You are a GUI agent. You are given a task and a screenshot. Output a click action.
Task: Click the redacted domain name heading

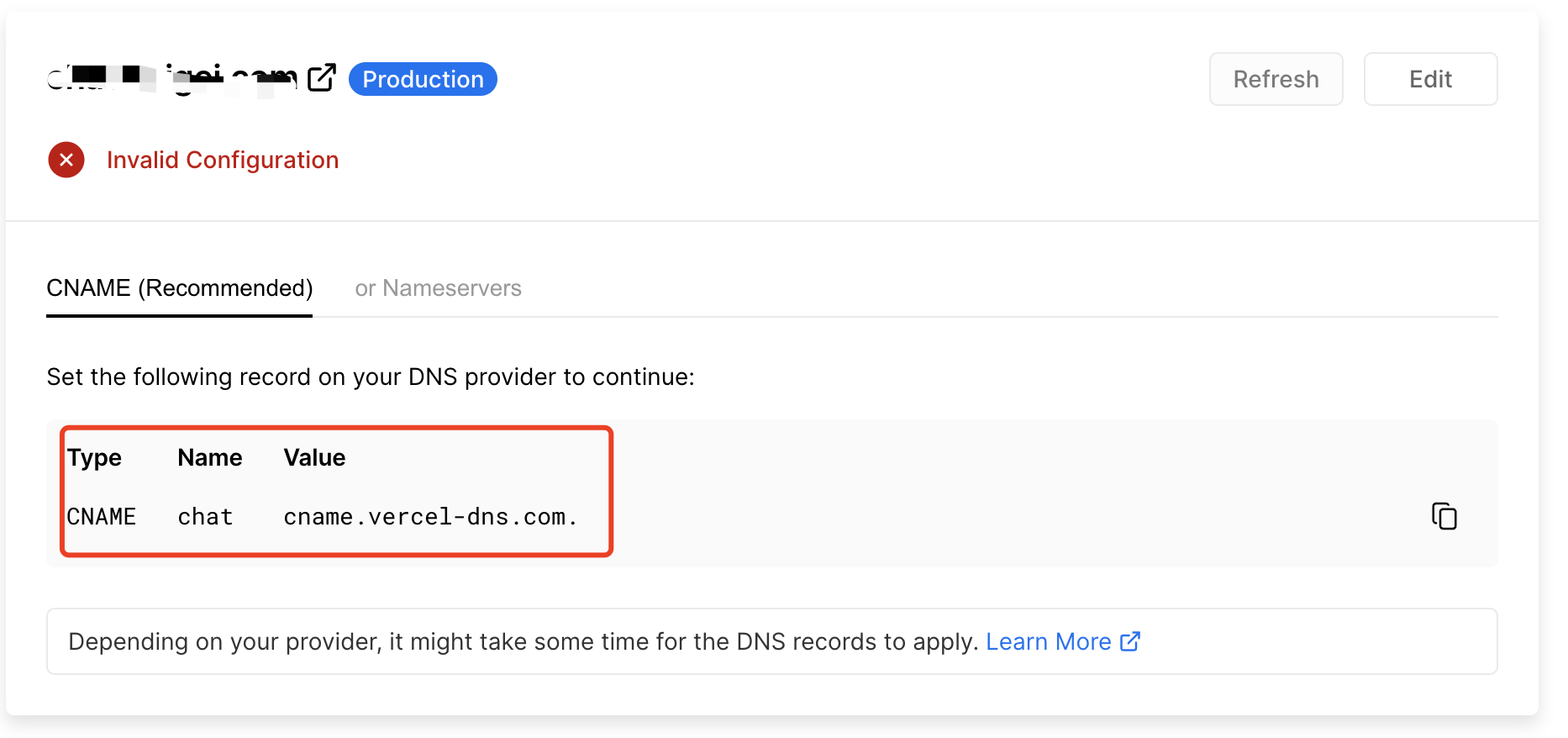tap(172, 79)
